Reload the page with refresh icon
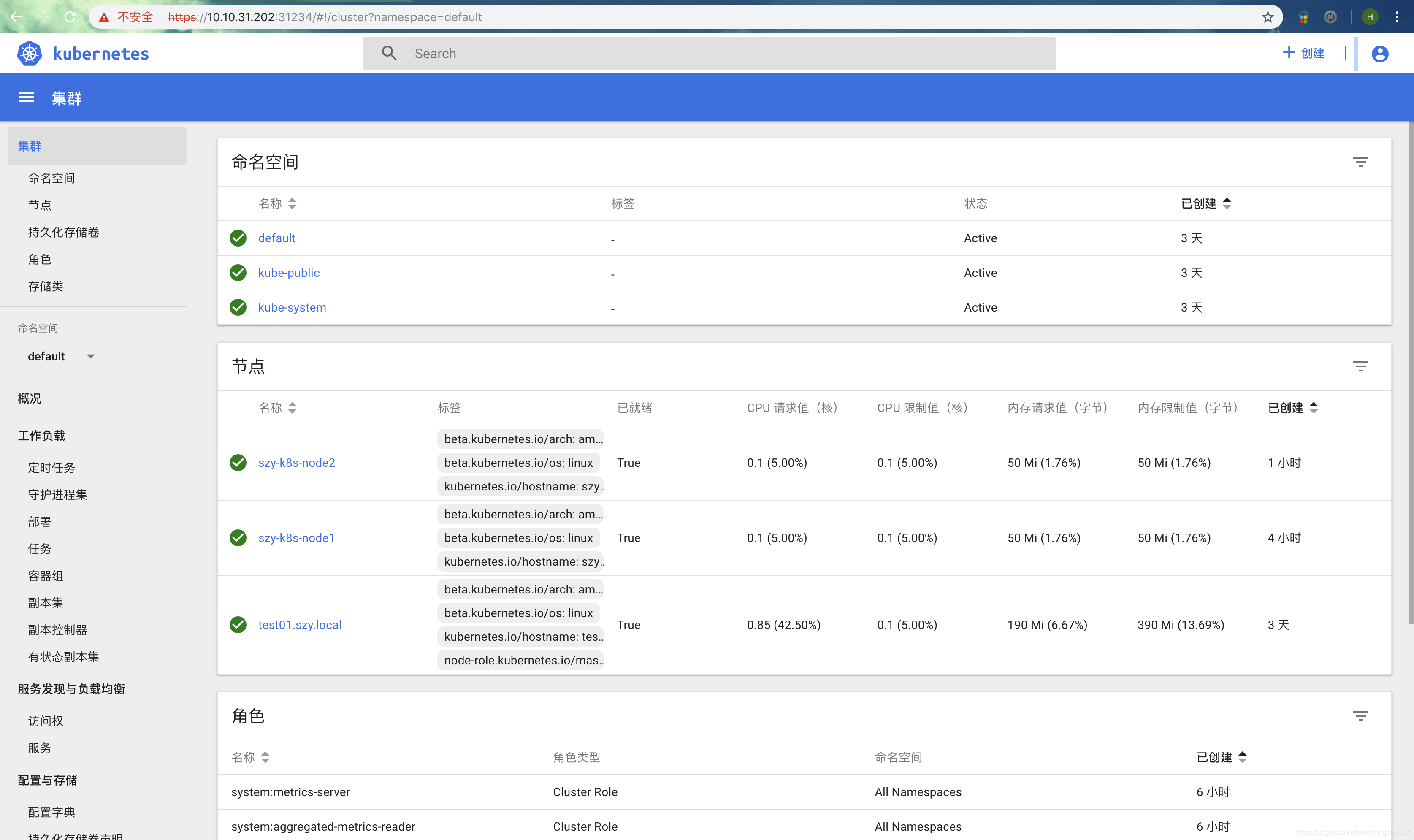This screenshot has width=1414, height=840. 70,17
